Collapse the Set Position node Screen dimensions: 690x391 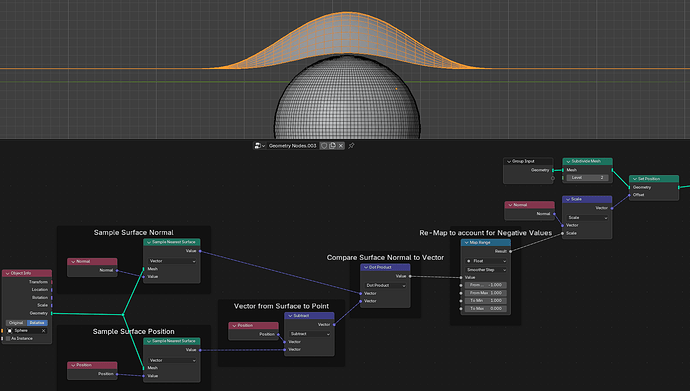click(x=635, y=179)
